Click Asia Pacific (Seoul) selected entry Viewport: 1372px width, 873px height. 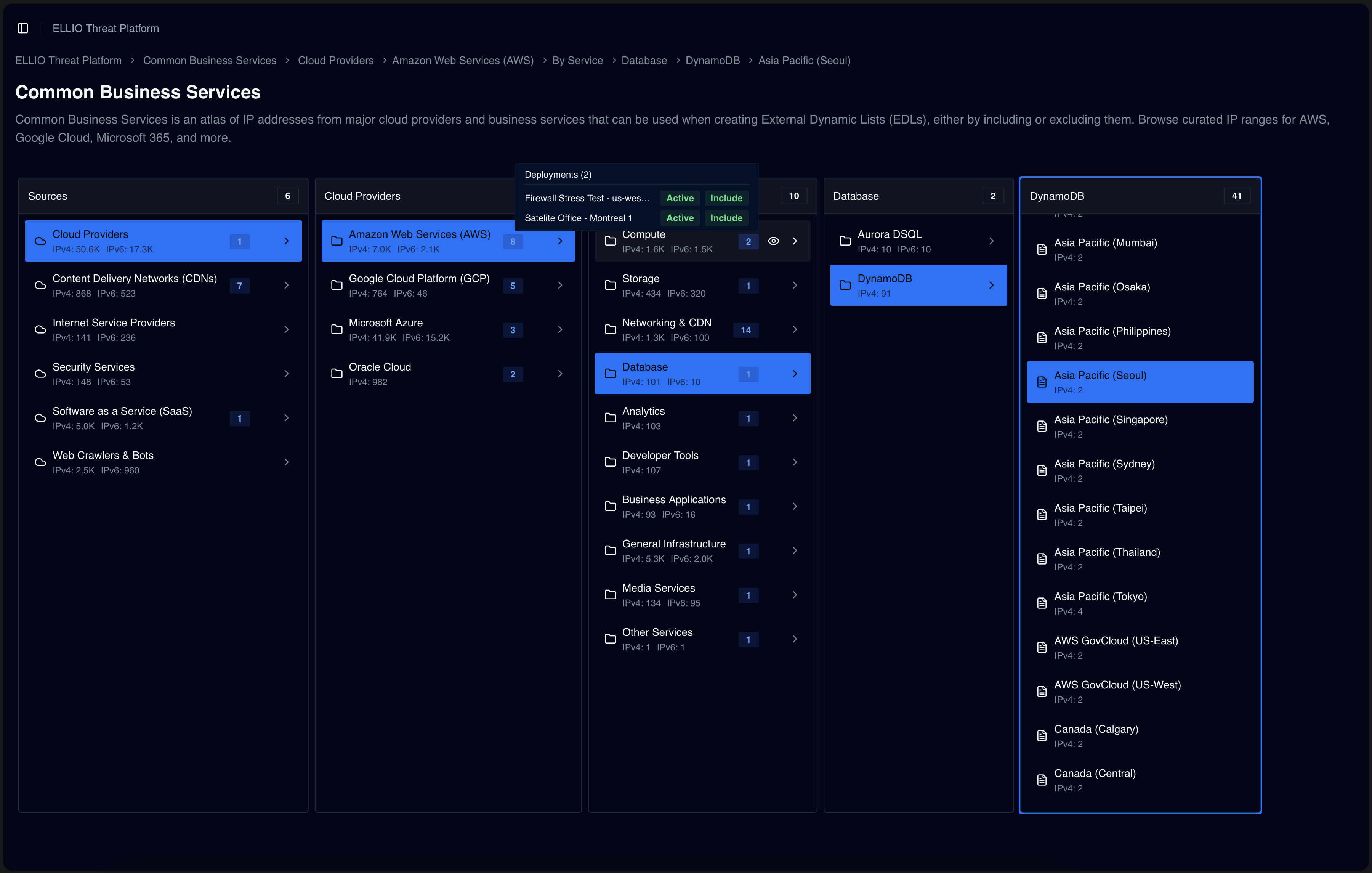point(1140,382)
